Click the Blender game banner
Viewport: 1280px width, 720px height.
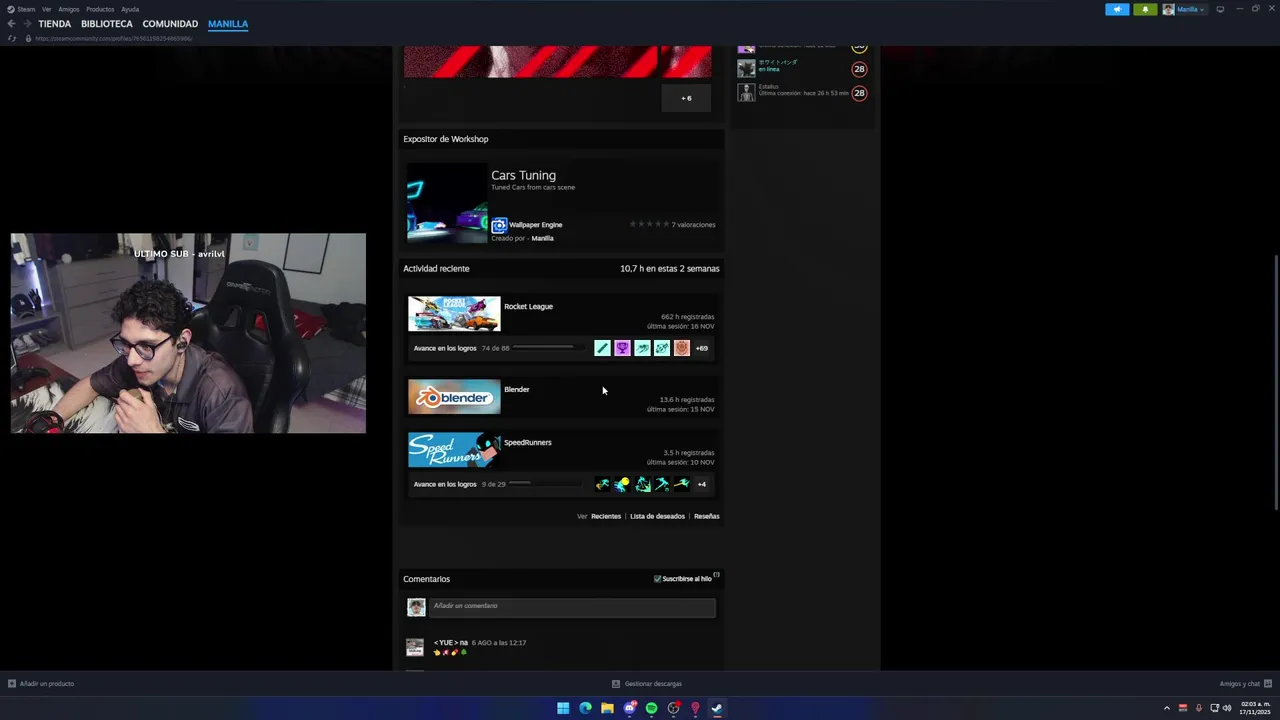[x=454, y=397]
